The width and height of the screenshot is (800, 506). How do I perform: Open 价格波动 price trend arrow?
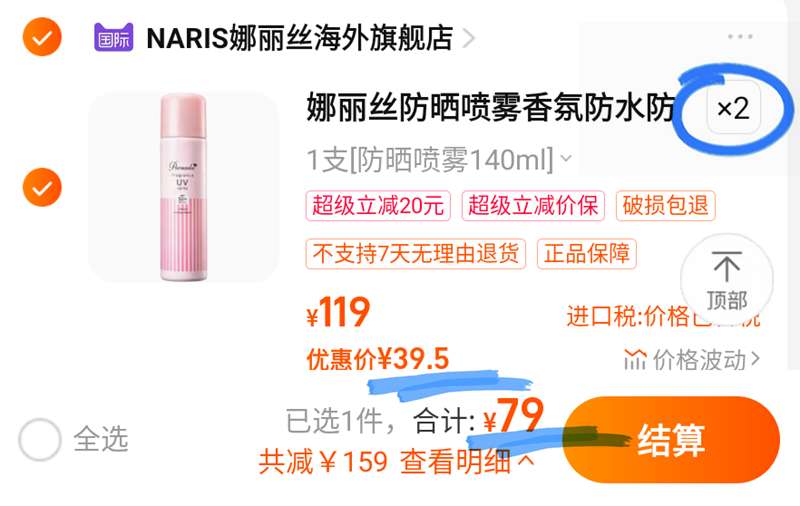(x=756, y=359)
